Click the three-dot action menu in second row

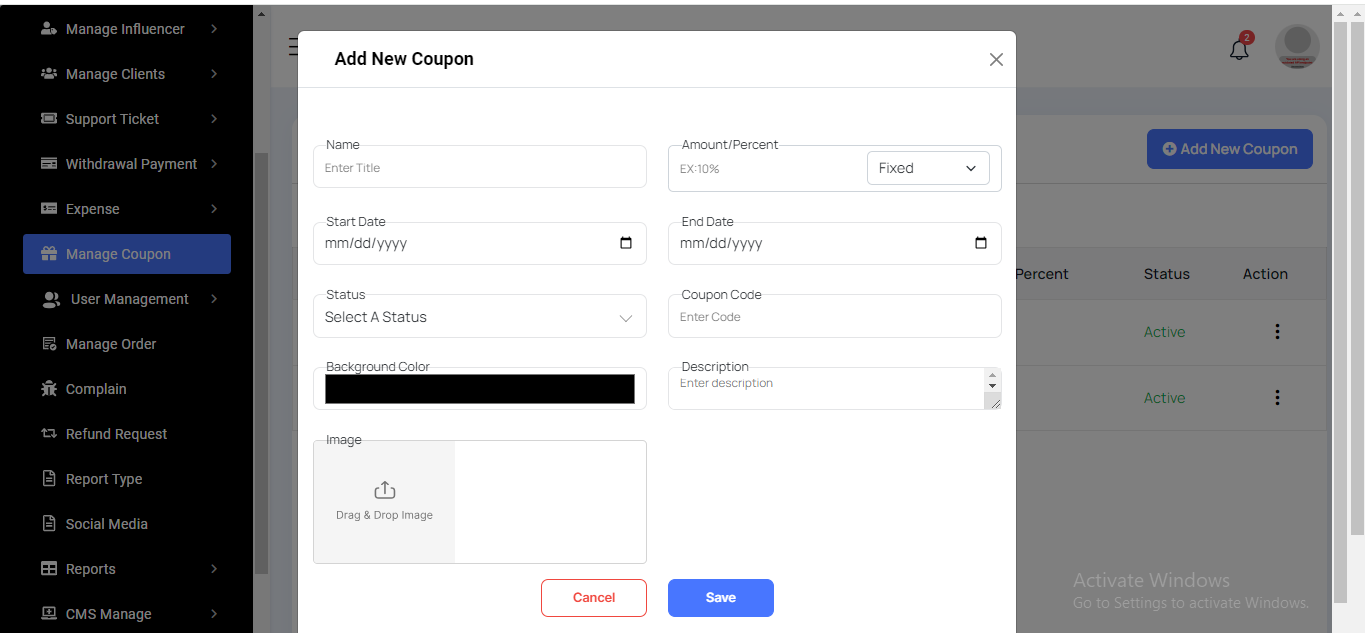pos(1277,398)
